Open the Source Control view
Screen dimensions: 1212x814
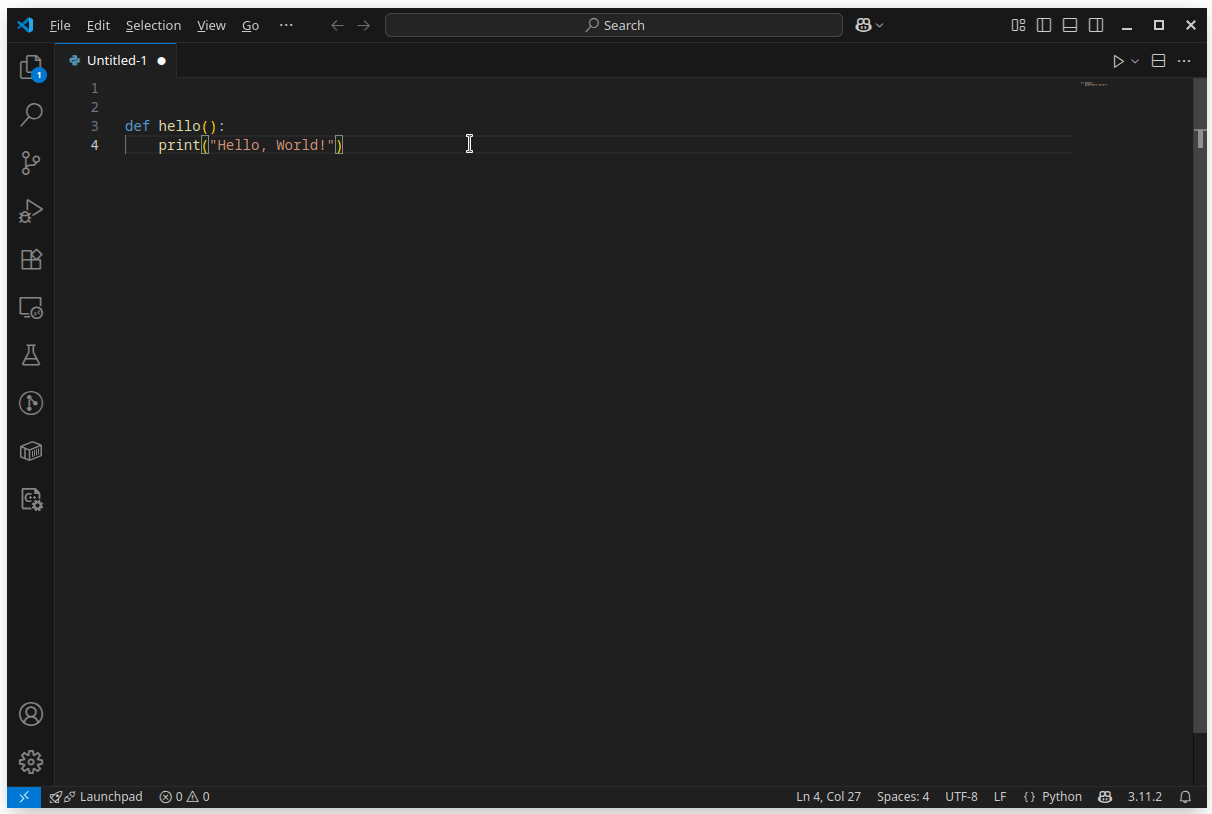point(31,163)
